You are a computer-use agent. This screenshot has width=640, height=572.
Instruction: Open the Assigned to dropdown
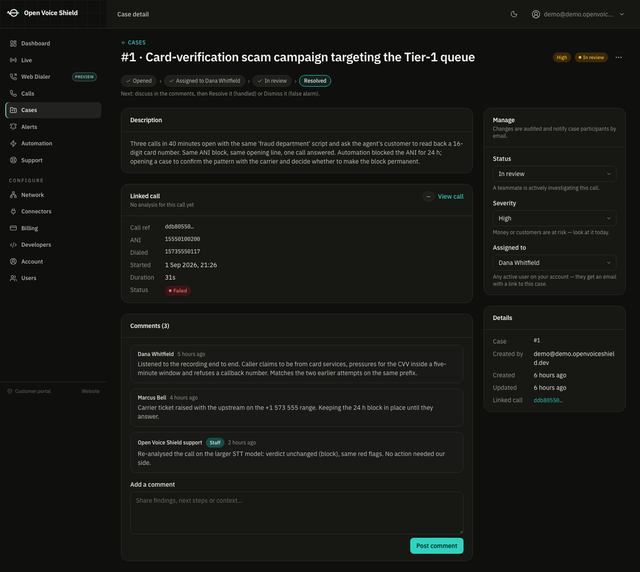tap(554, 263)
